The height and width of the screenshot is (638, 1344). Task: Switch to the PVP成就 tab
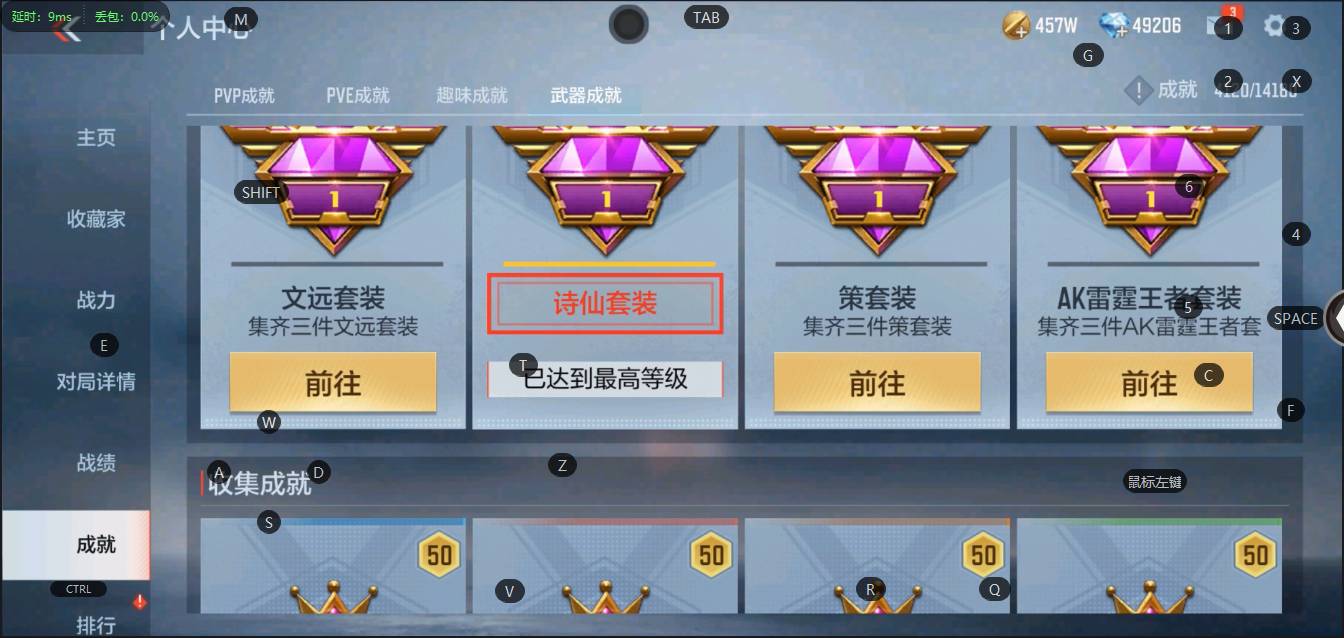point(244,96)
